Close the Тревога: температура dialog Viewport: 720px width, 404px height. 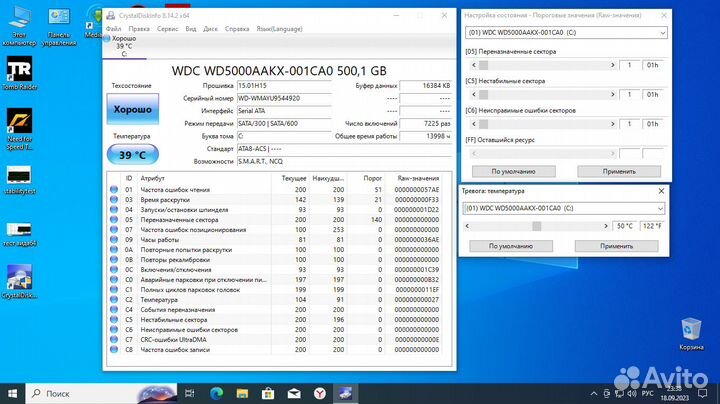pos(661,191)
